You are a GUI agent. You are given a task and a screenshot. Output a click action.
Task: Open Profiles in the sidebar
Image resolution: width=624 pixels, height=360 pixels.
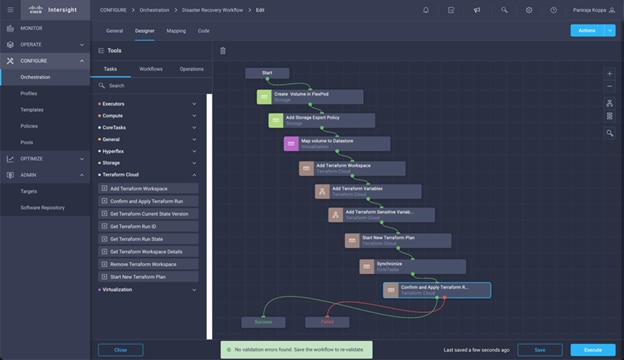[29, 93]
